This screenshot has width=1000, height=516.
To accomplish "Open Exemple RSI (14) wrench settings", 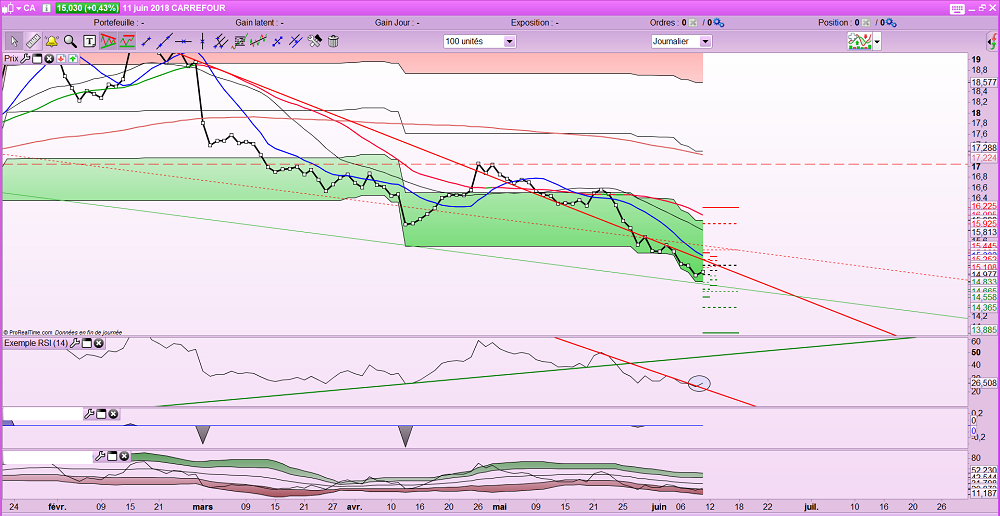I will 75,343.
